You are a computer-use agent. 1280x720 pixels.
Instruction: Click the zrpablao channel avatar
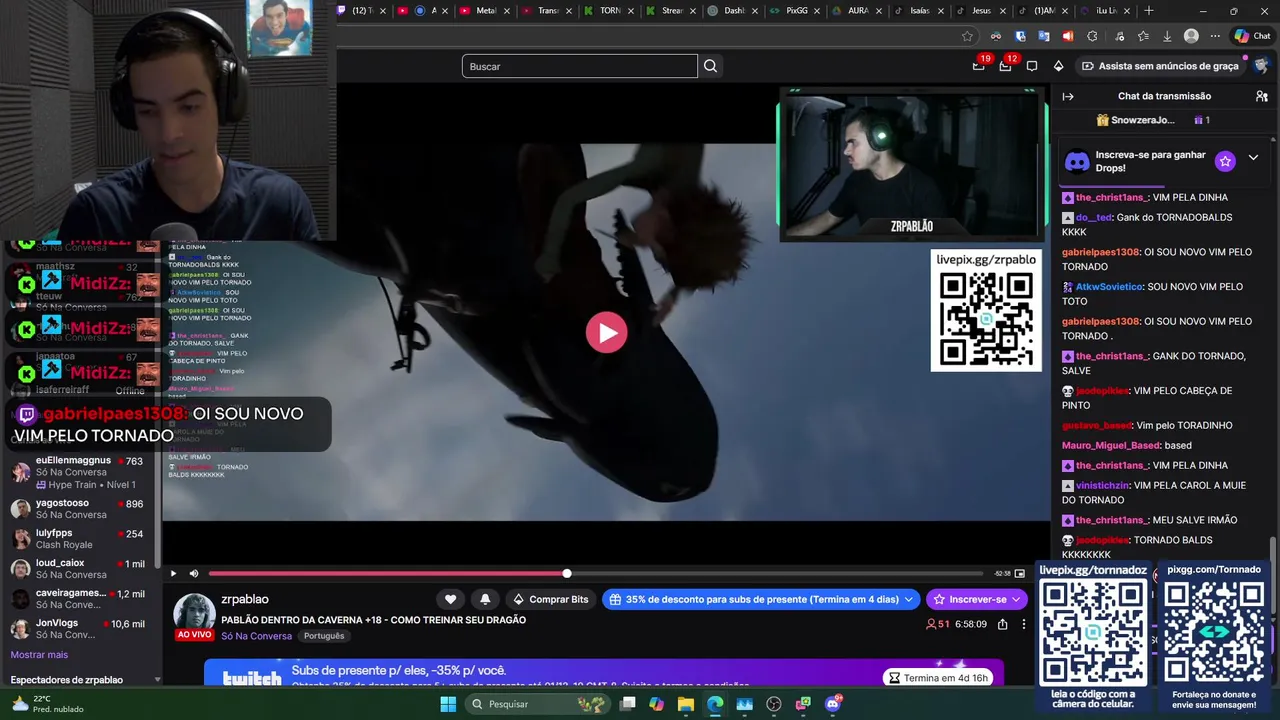point(195,612)
